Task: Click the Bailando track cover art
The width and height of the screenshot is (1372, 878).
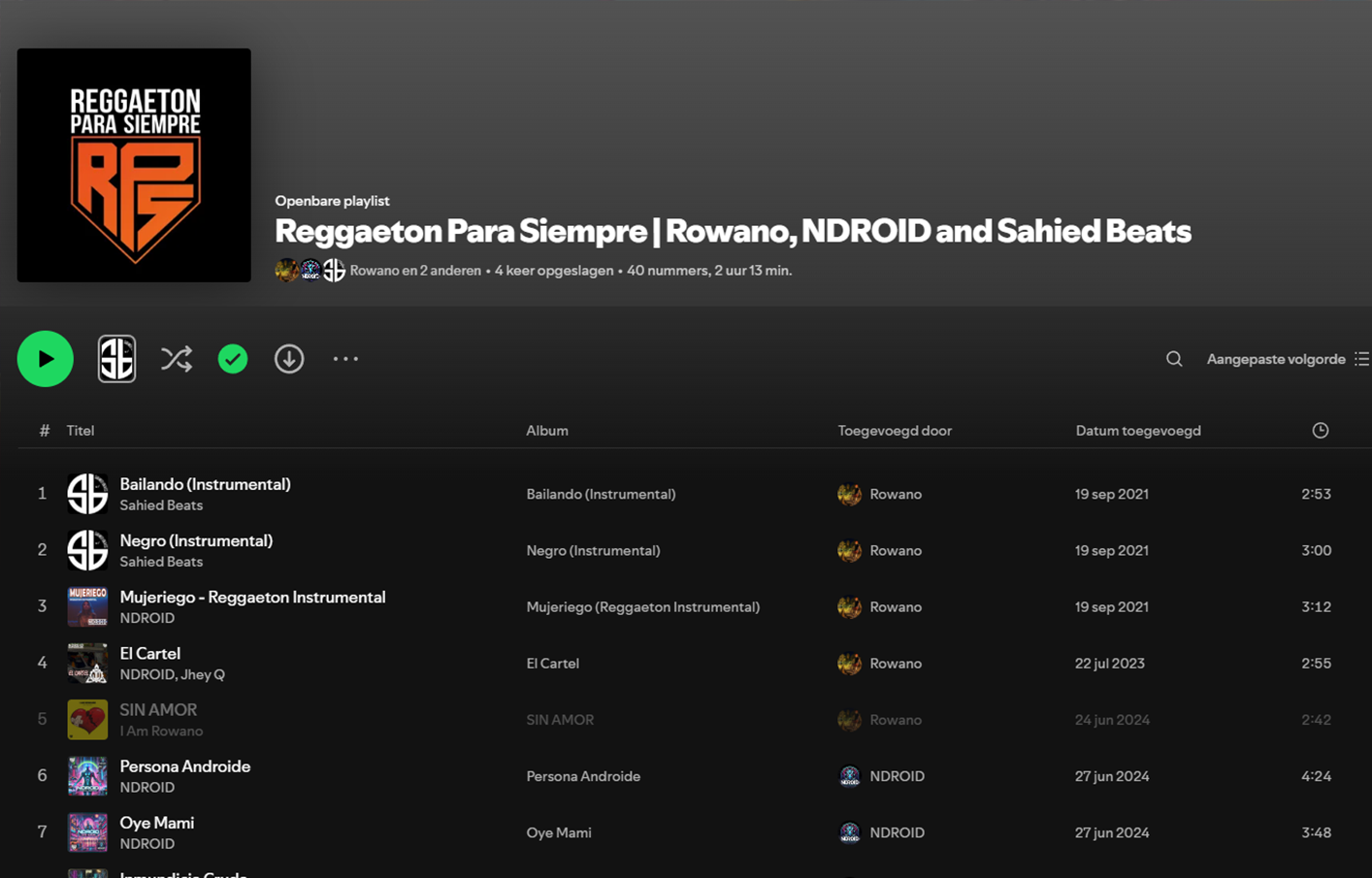Action: pos(87,494)
